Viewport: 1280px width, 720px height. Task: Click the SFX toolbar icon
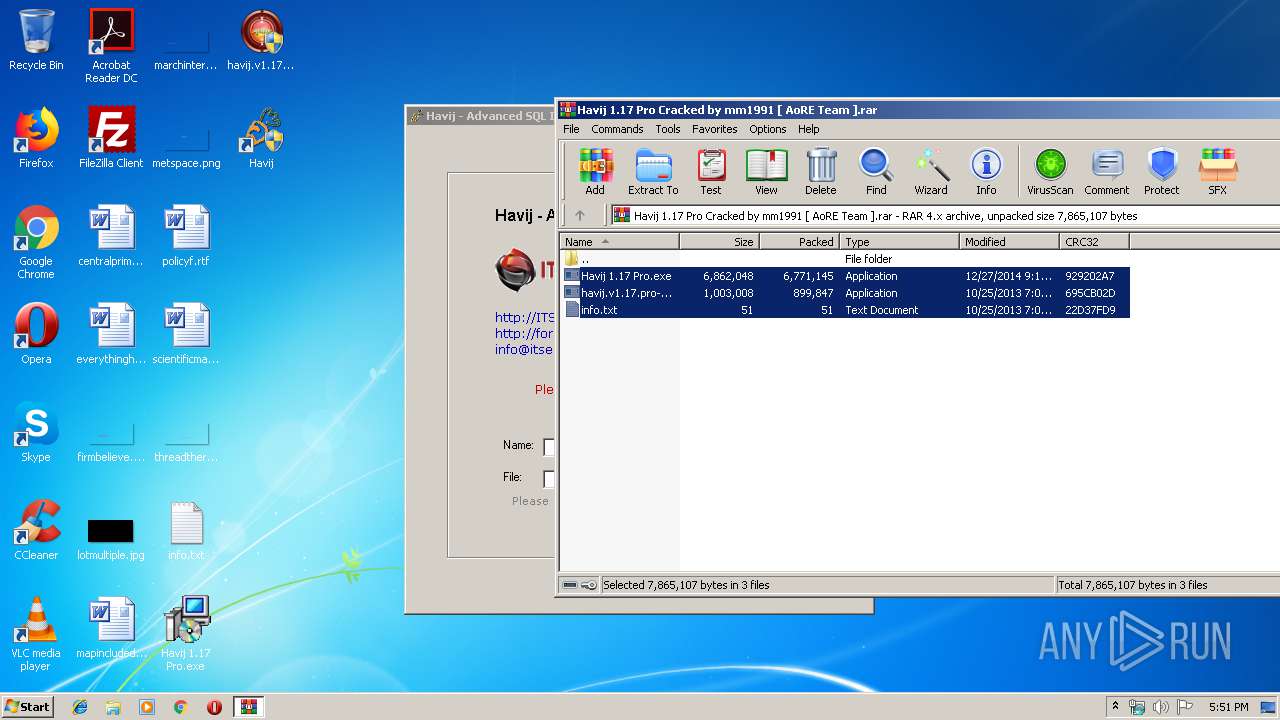(x=1217, y=171)
